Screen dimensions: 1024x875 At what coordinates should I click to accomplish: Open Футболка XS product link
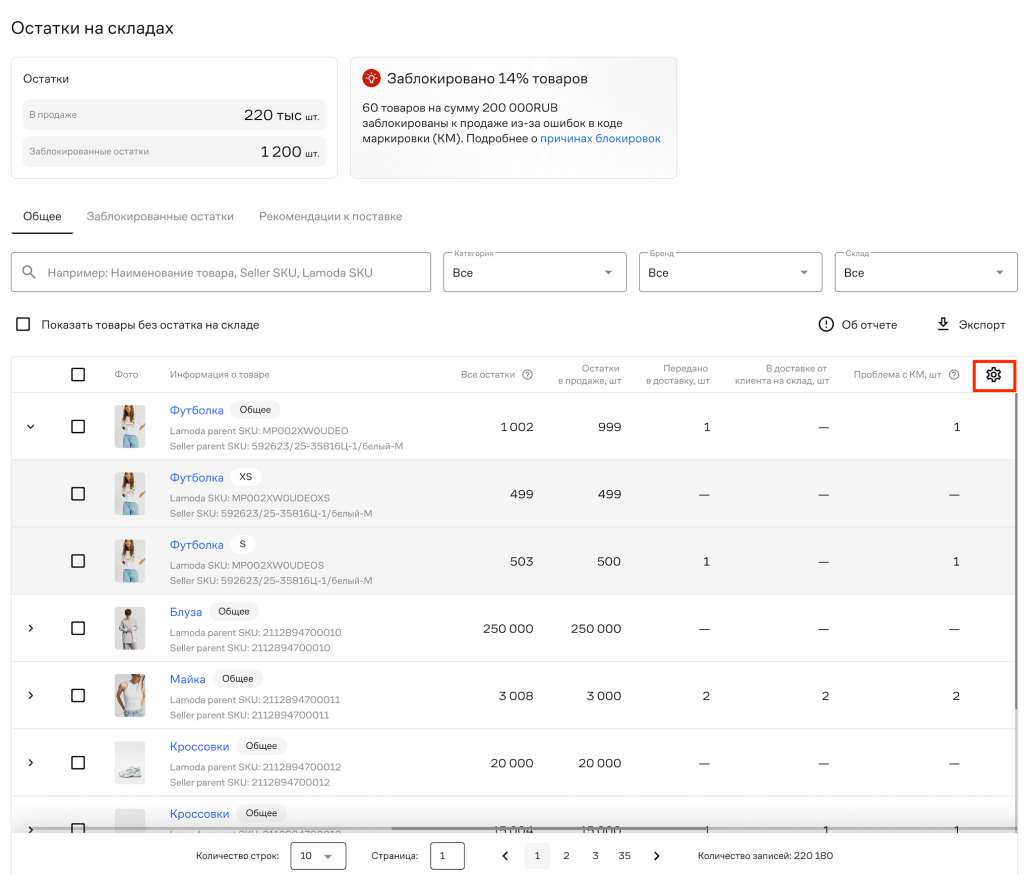tap(197, 477)
